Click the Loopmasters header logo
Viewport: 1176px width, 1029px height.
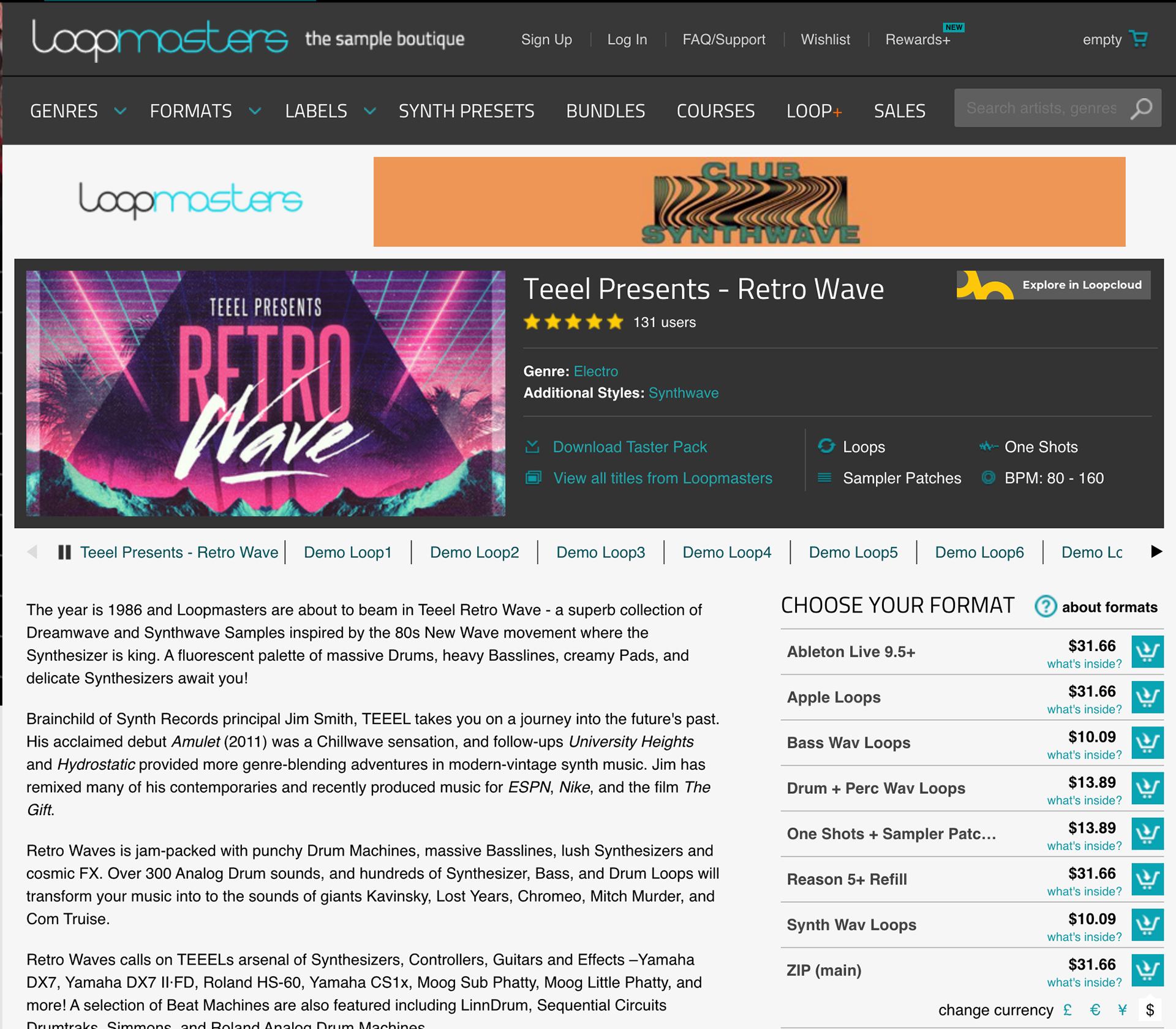click(x=160, y=40)
